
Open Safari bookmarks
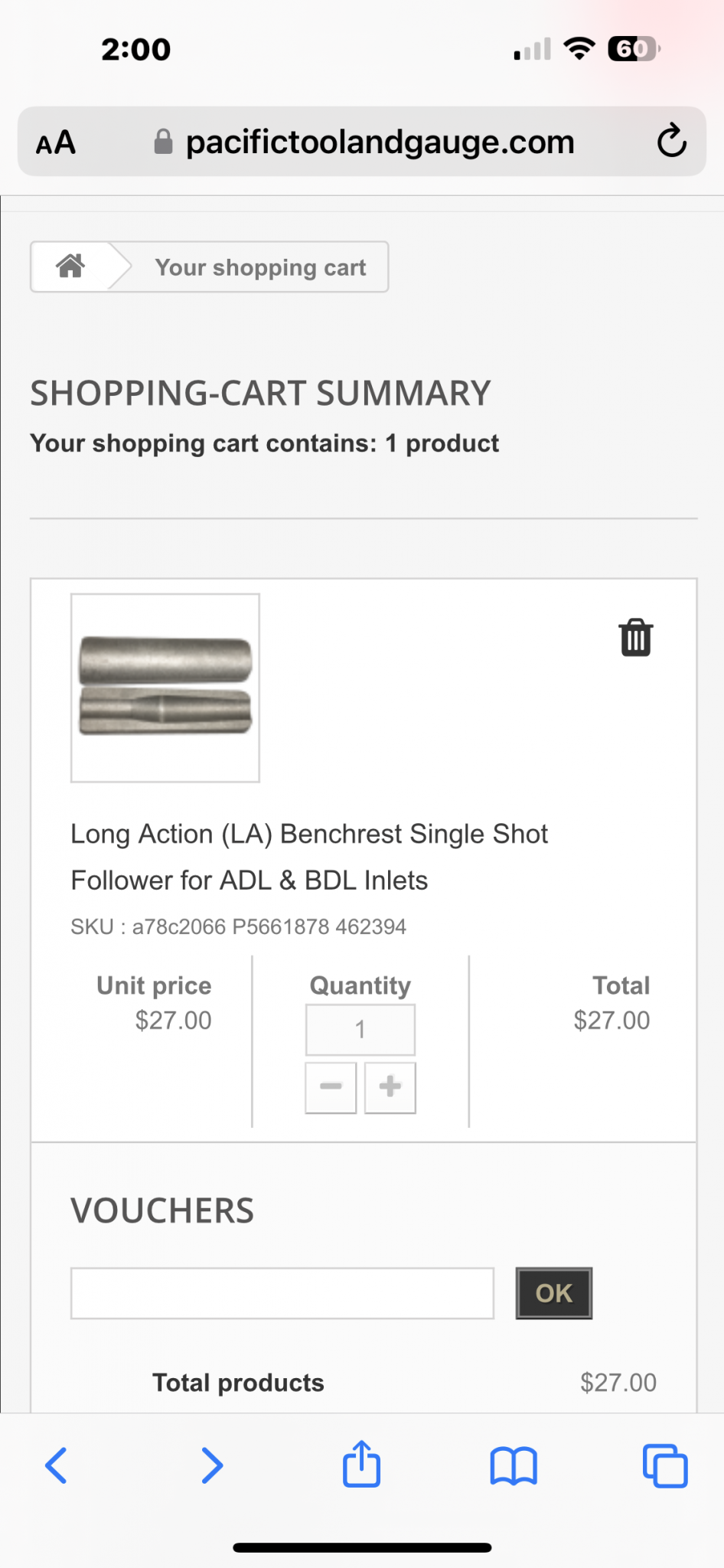coord(513,1465)
